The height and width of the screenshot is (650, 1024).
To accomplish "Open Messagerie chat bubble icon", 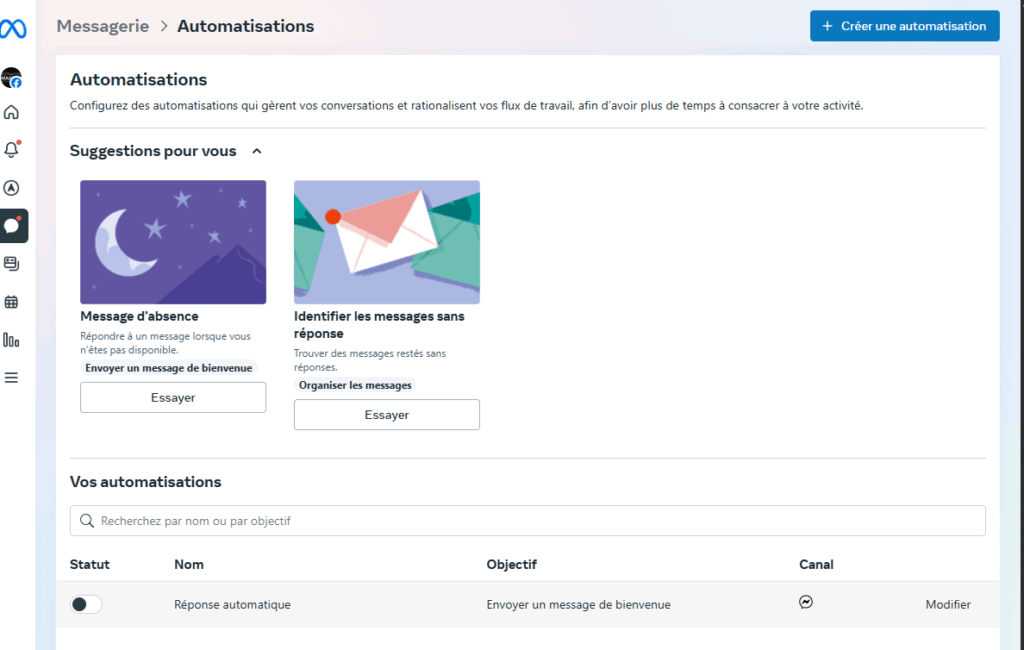I will [13, 226].
